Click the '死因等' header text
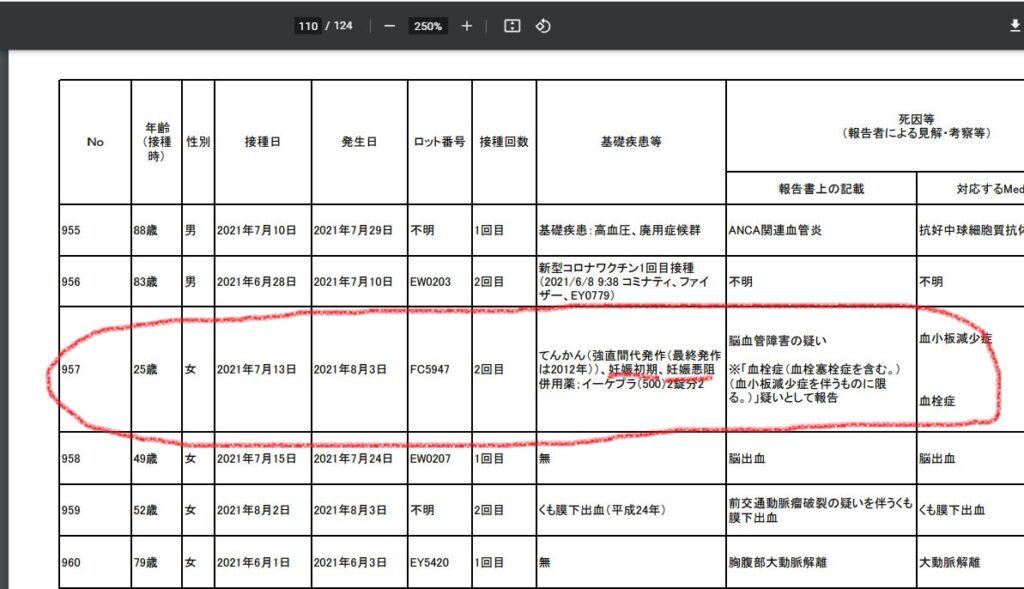 [916, 119]
